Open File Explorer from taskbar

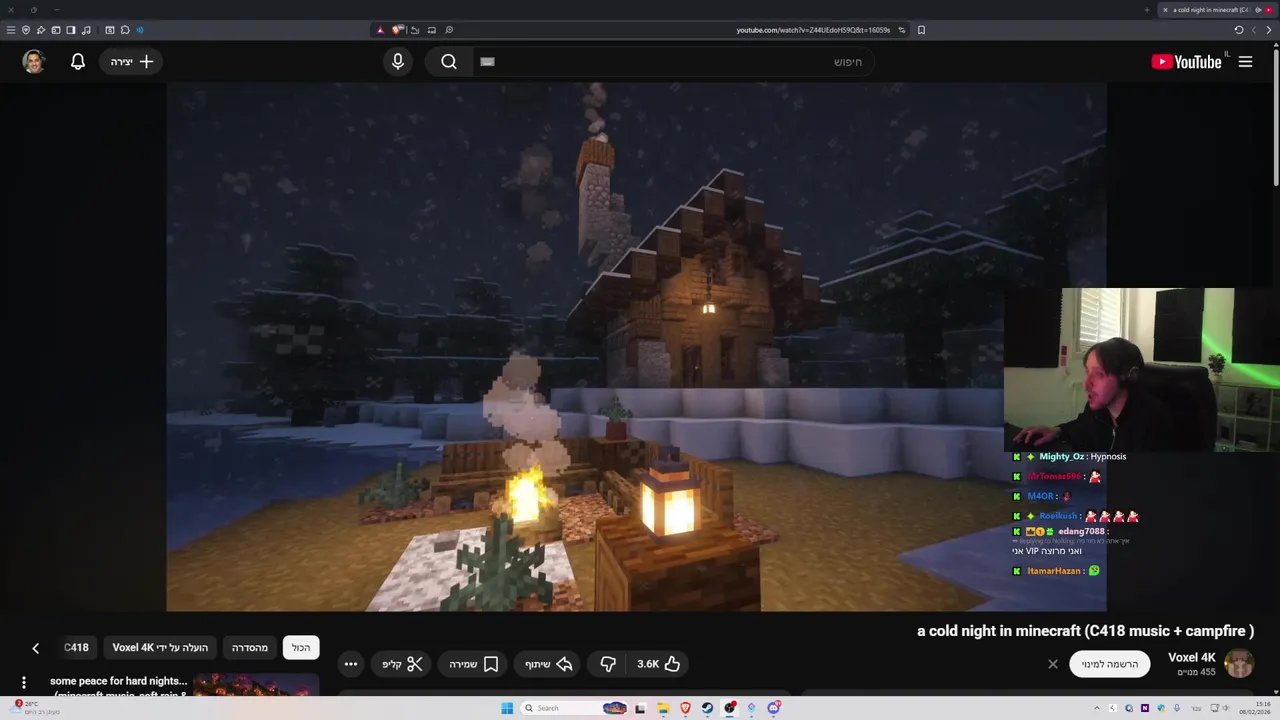point(663,708)
